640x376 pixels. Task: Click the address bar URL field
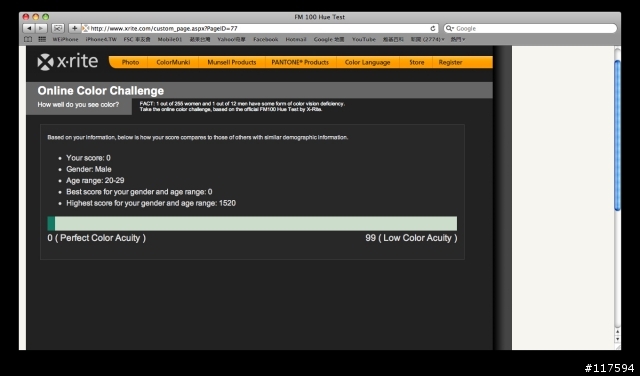[x=260, y=29]
